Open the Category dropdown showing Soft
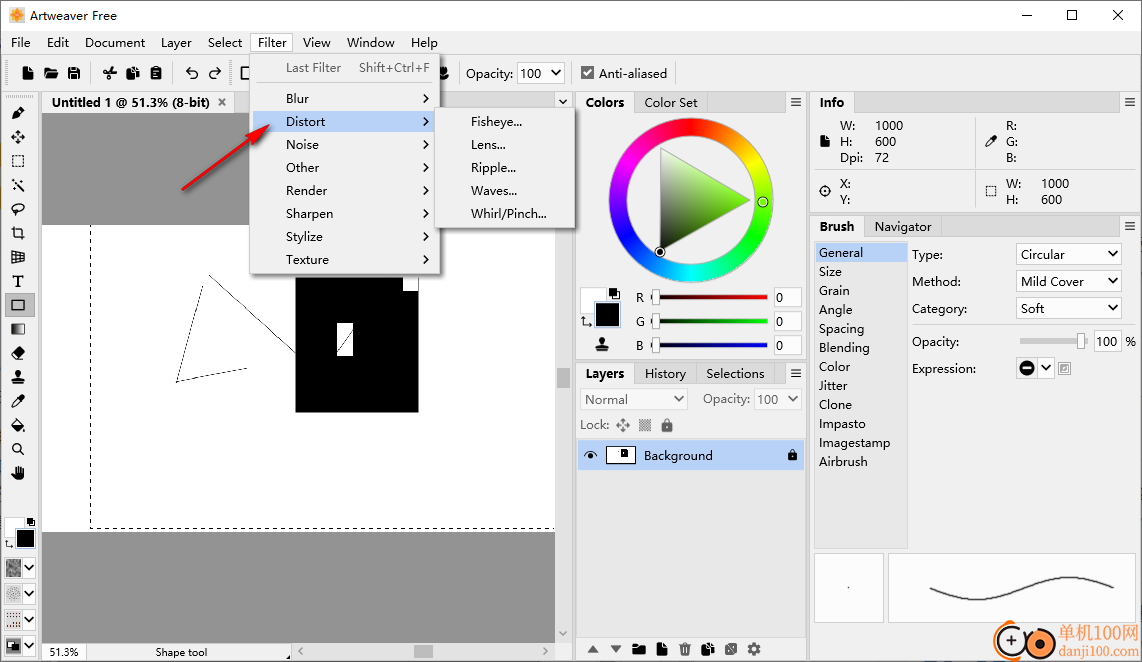Image resolution: width=1142 pixels, height=662 pixels. pos(1068,308)
